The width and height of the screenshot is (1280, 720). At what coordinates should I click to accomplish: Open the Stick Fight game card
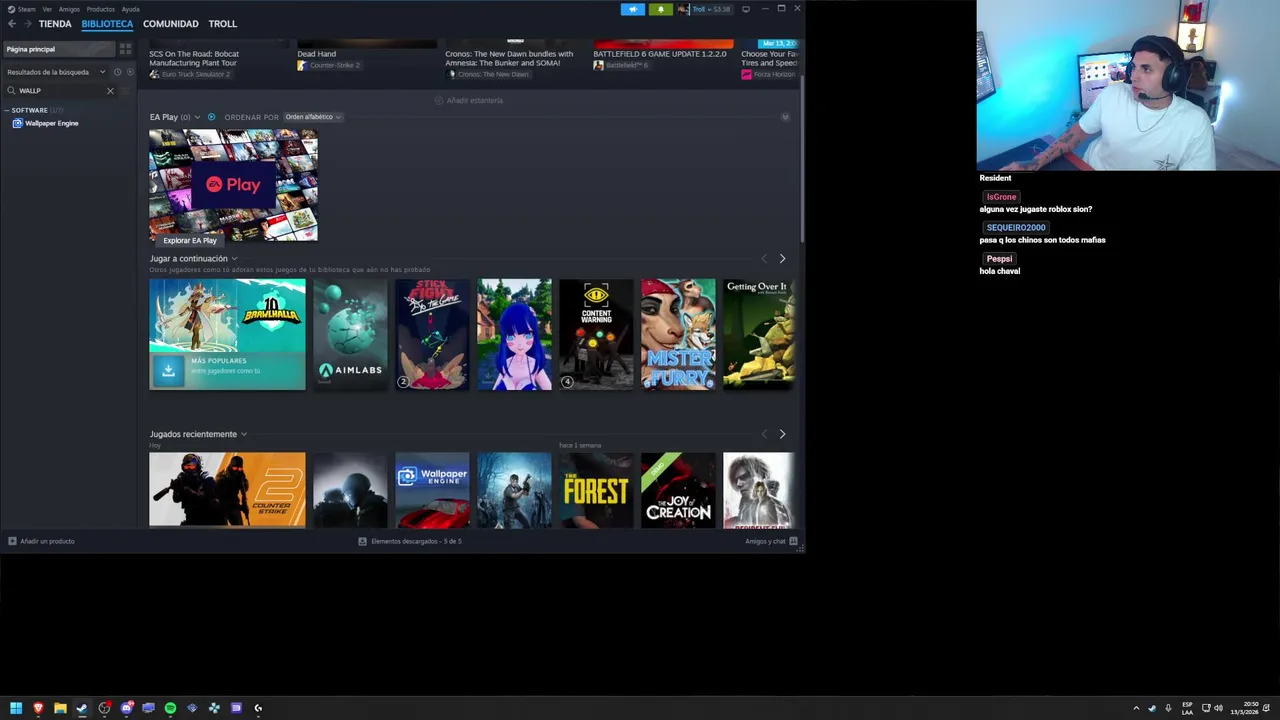click(x=432, y=334)
